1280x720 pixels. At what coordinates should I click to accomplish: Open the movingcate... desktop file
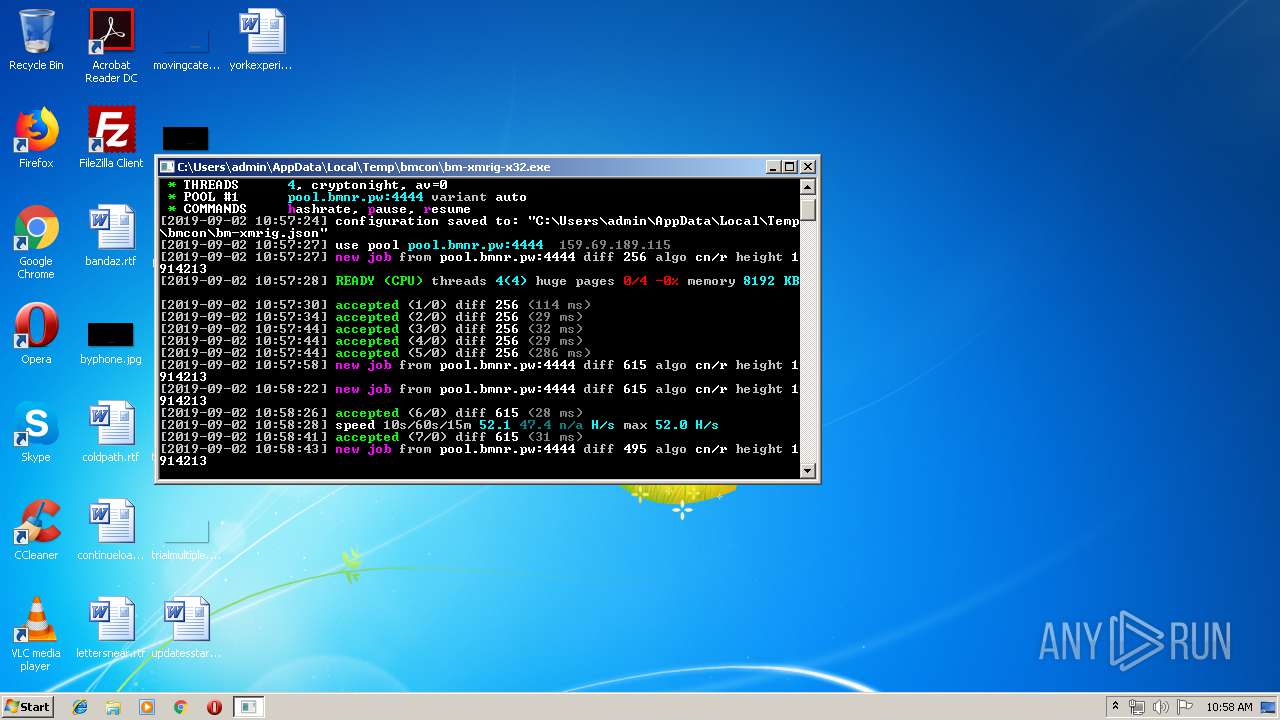pos(186,46)
